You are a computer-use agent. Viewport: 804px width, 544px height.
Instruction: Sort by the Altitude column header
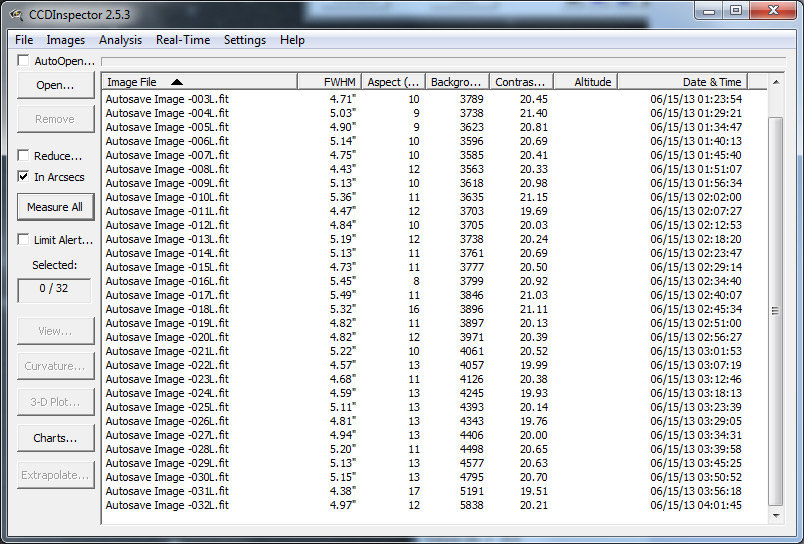coord(585,82)
